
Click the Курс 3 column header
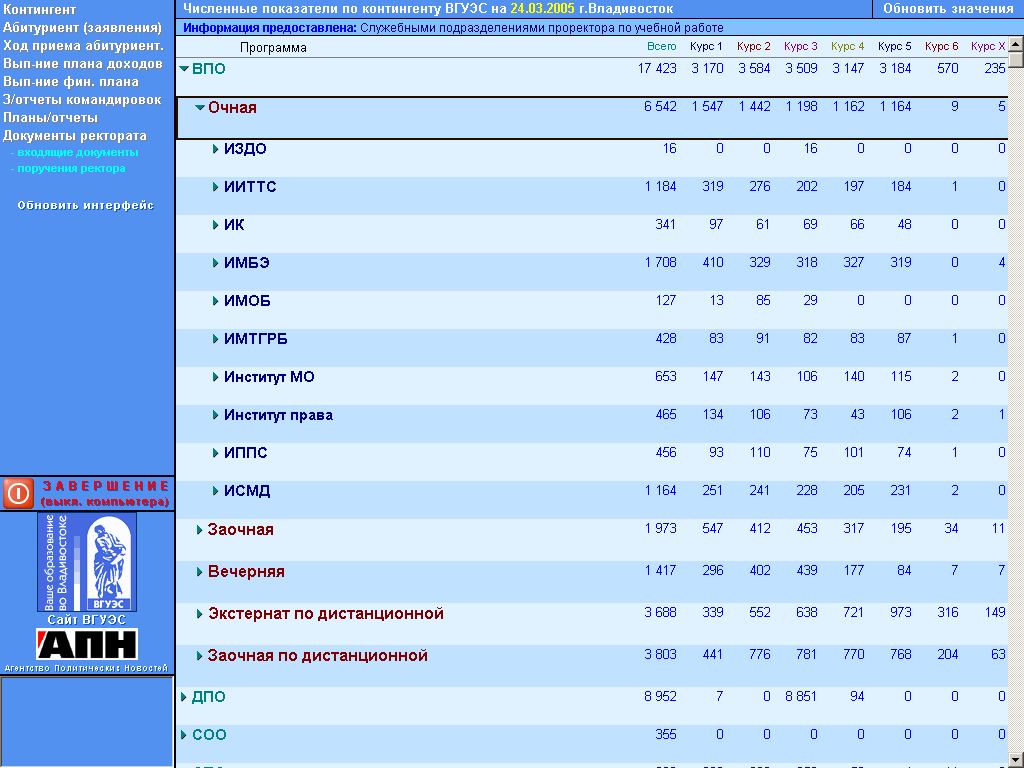pos(801,46)
